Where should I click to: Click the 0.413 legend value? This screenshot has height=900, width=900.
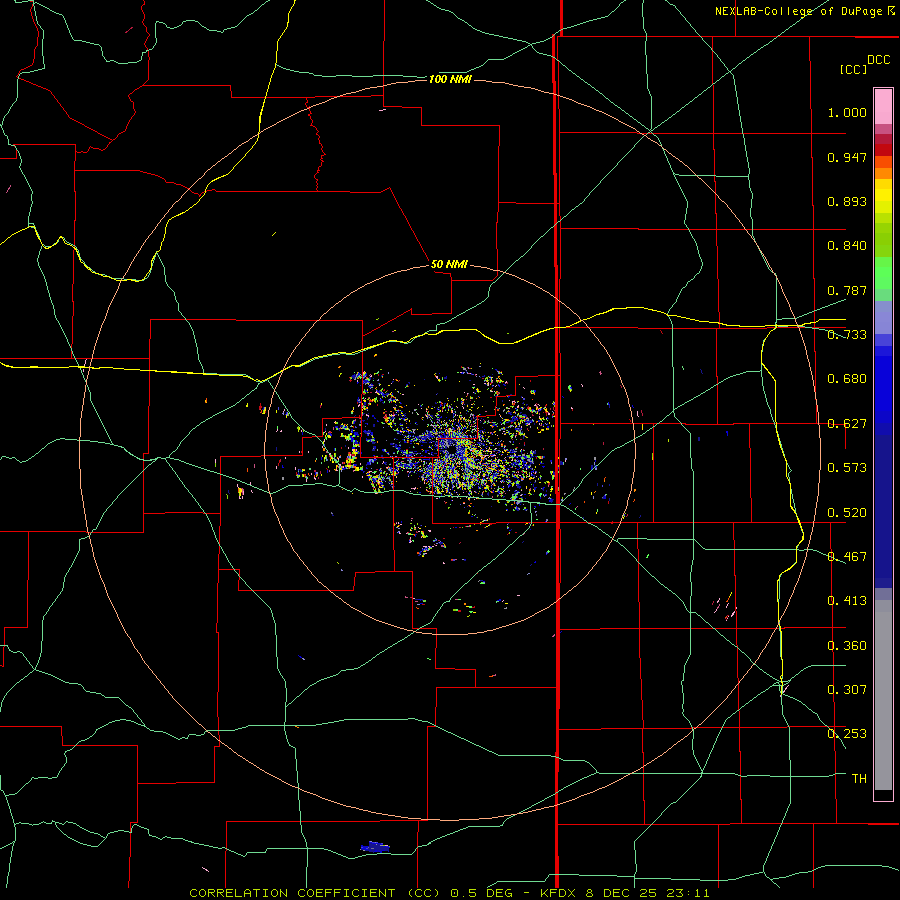(847, 601)
